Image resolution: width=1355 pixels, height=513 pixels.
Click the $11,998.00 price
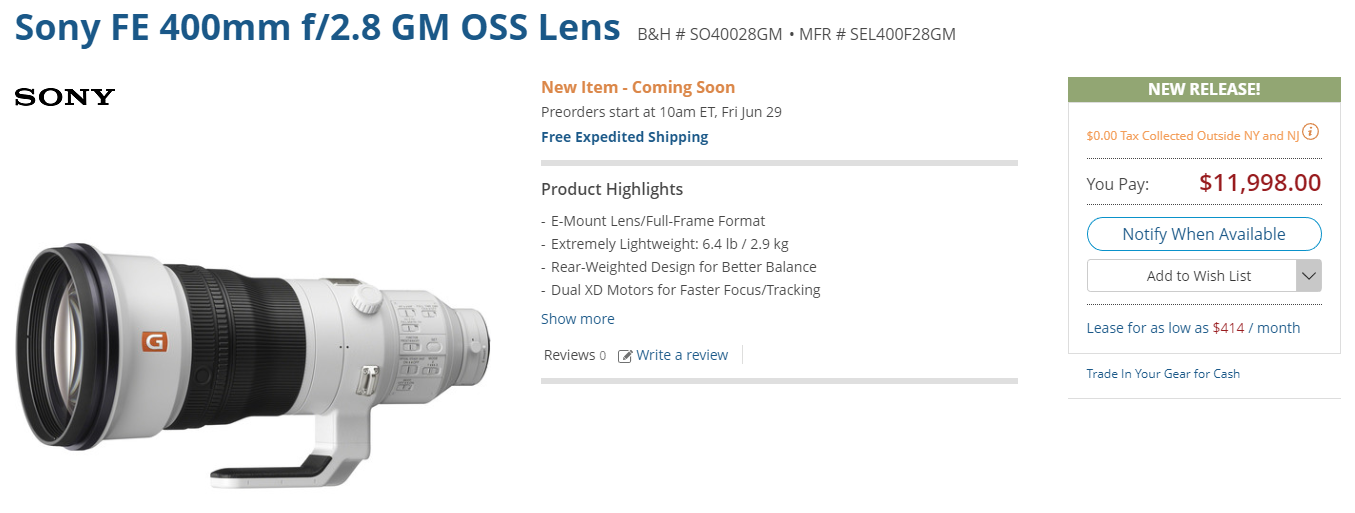1259,183
